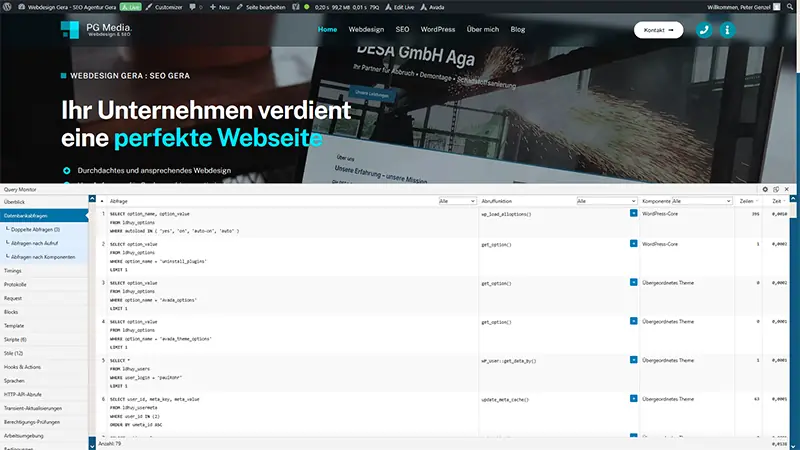Close the Query Monitor panel
Screen dimensions: 800x450
[787, 189]
